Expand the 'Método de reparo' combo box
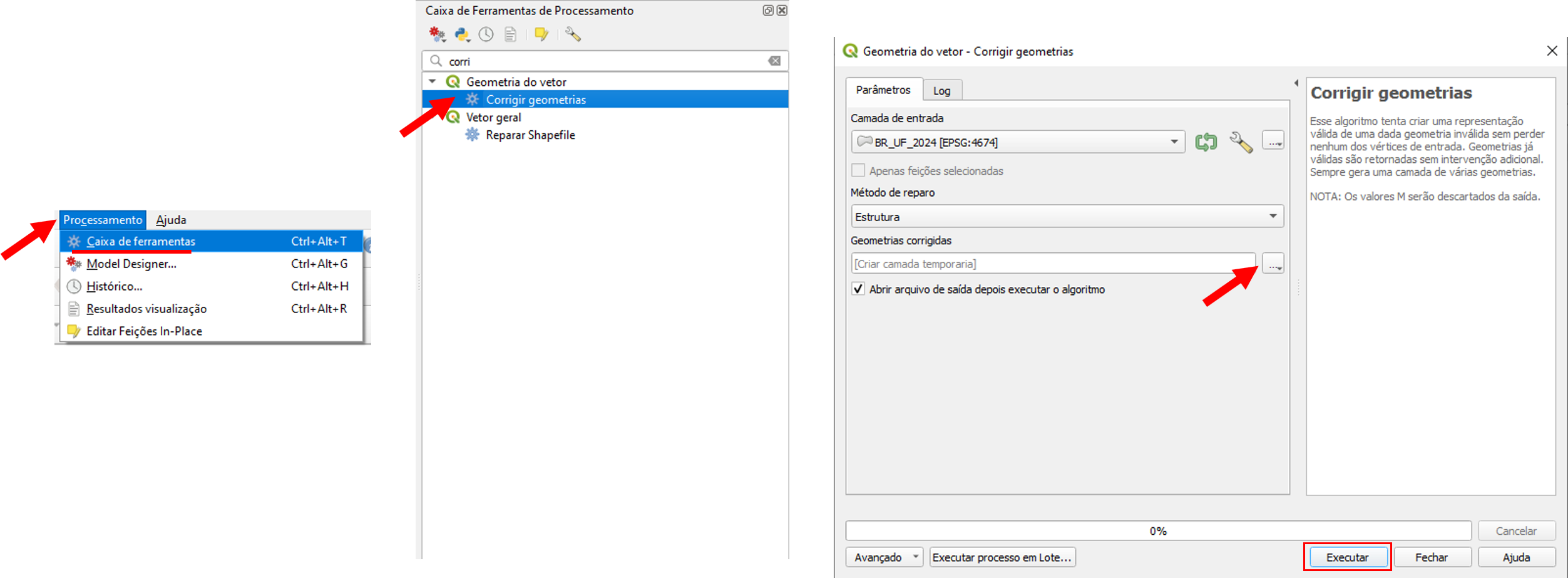Viewport: 1568px width, 578px height. tap(1067, 217)
